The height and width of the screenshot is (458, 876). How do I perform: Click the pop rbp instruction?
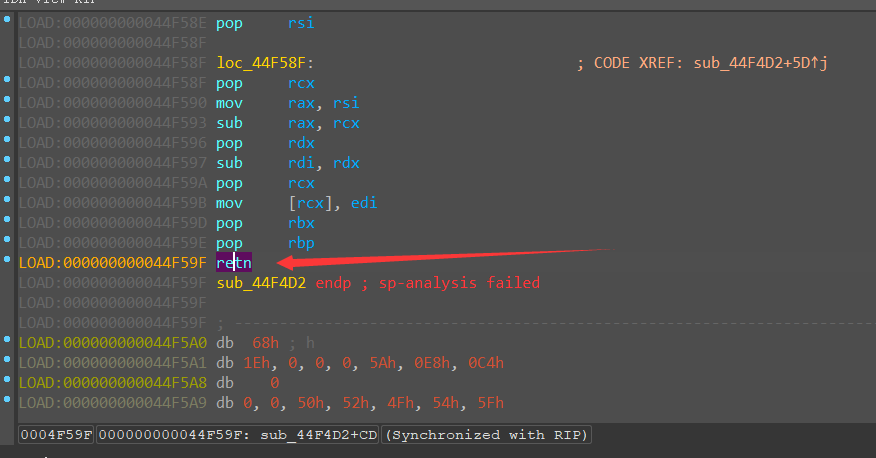(x=265, y=244)
